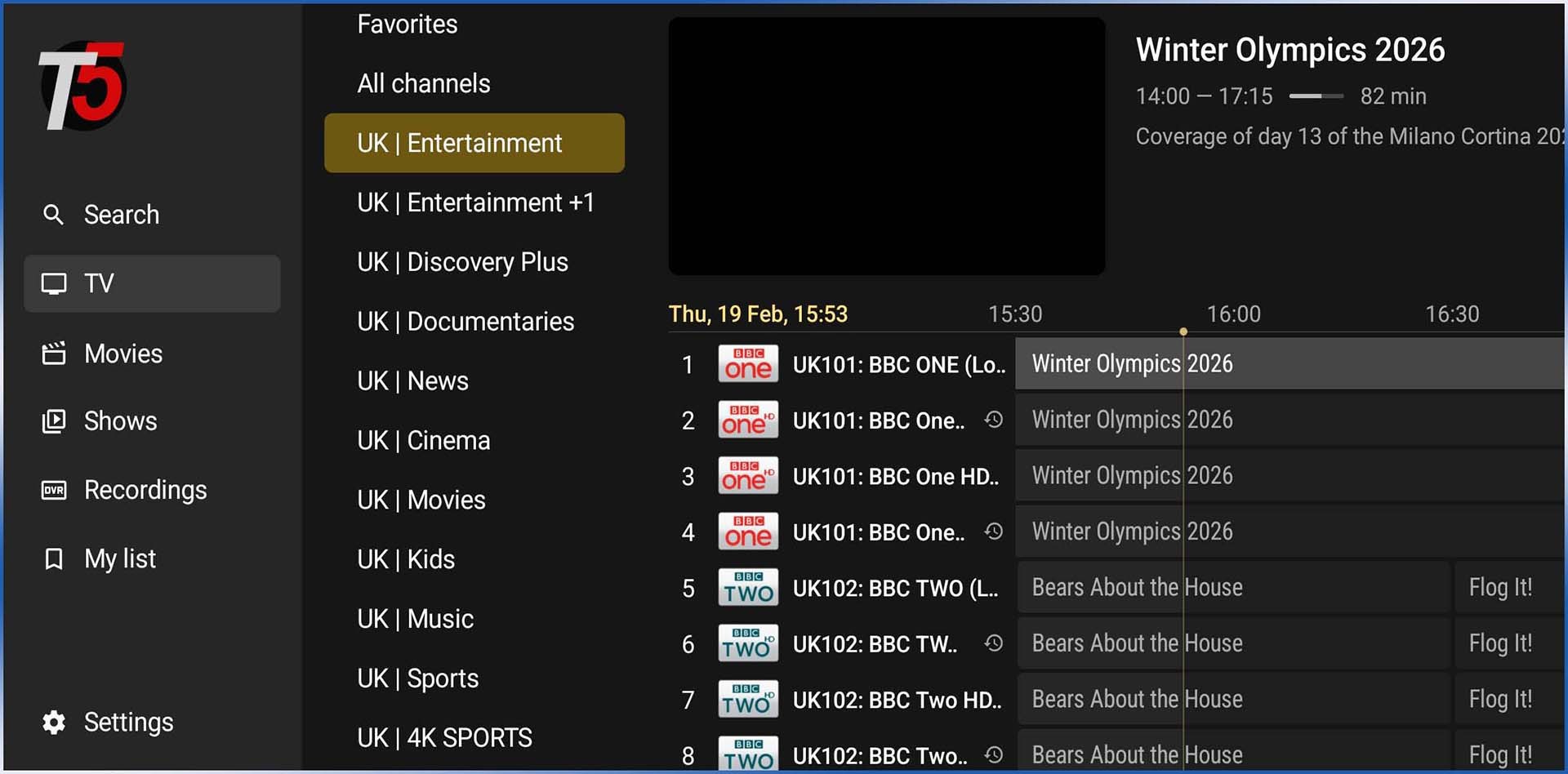Screen dimensions: 1568x774
Task: Choose the Favorites channel list
Action: (x=407, y=24)
